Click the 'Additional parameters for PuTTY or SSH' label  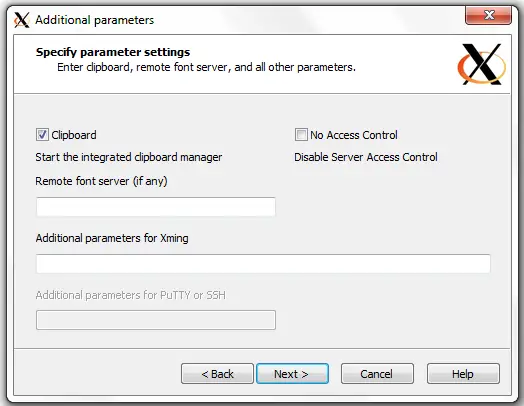pyautogui.click(x=131, y=295)
